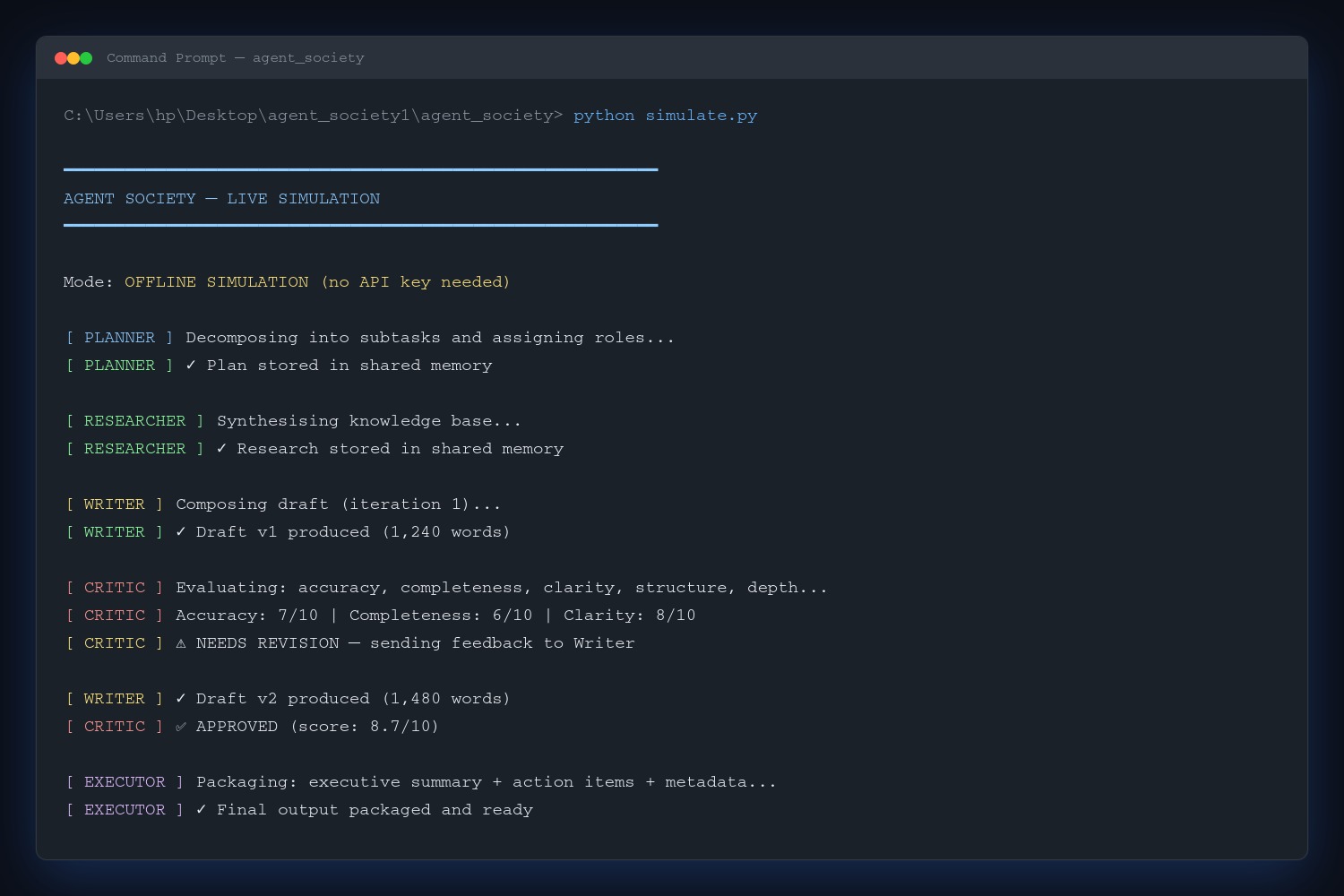Click 'Final output packaged and ready' line
Screen dimensions: 1344x896
[x=375, y=810]
